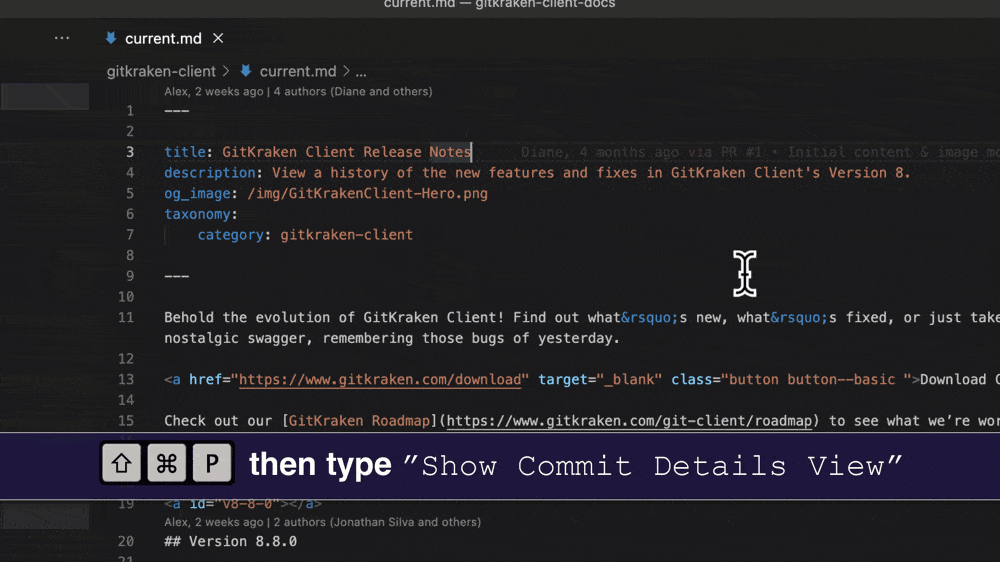The image size is (1000, 562).
Task: Click the "Alex, 2 weeks ago" CodeLens above line 1
Action: (214, 91)
